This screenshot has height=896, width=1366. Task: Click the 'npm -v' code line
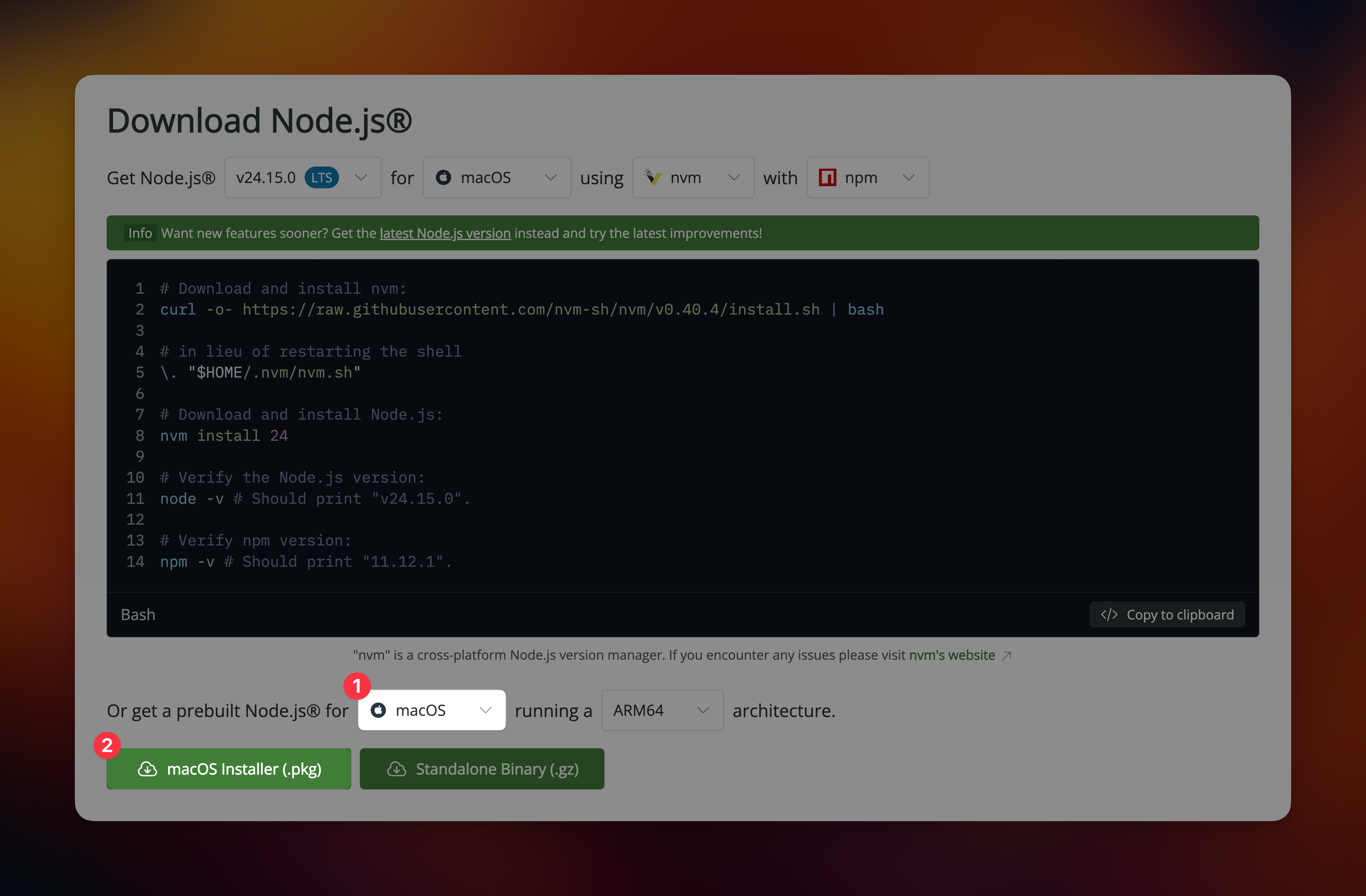305,561
